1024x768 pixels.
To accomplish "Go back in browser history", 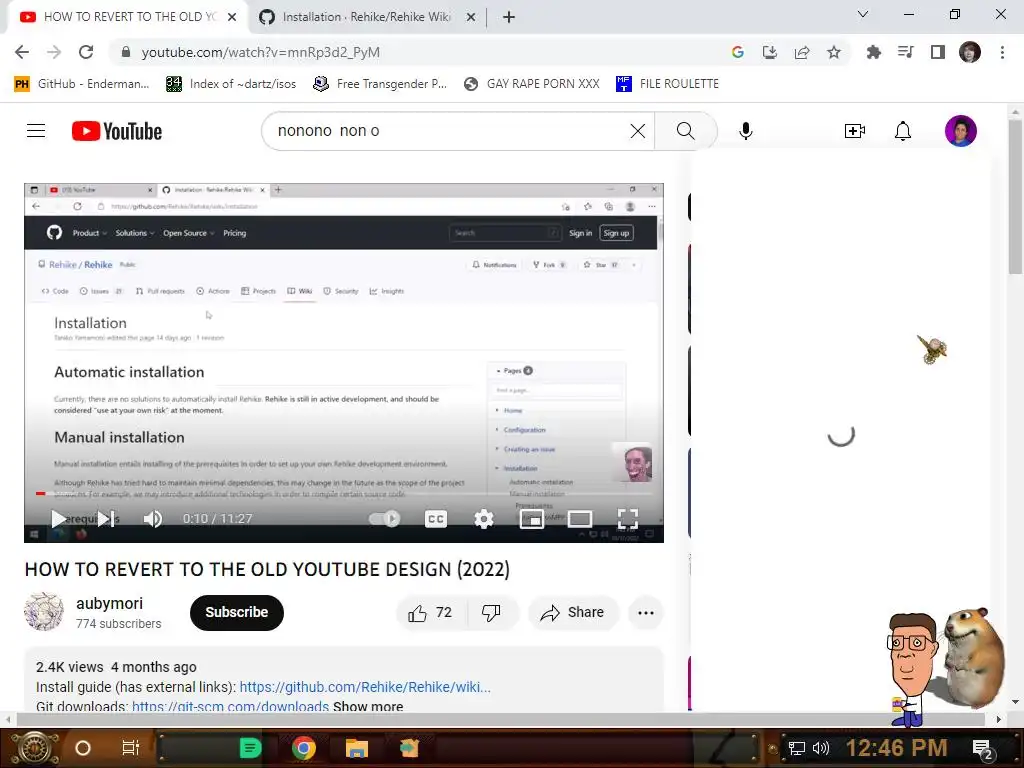I will pyautogui.click(x=22, y=52).
